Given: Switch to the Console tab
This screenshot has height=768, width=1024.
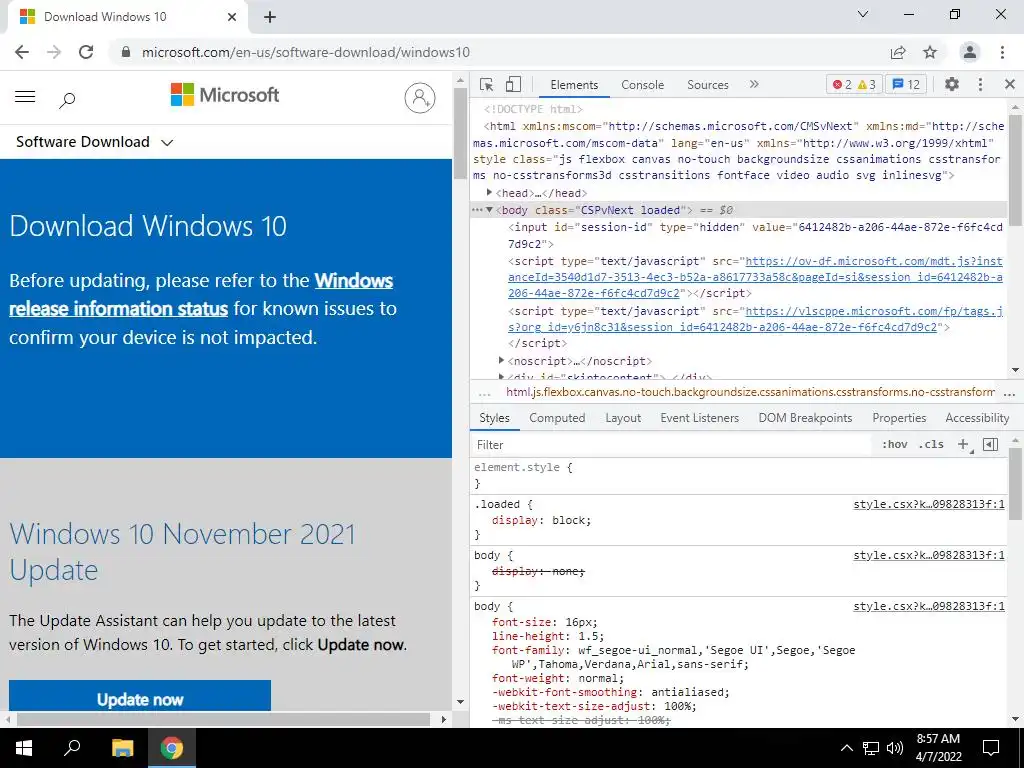Looking at the screenshot, I should point(643,85).
